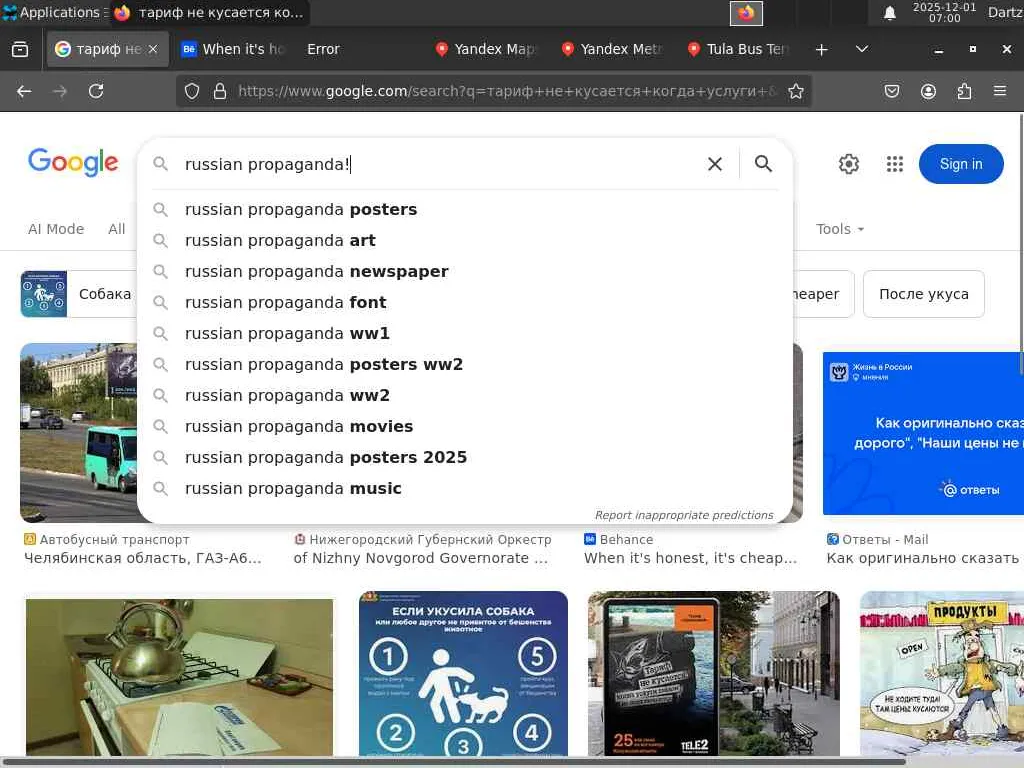Click Report inappropriate predictions link

pos(684,515)
